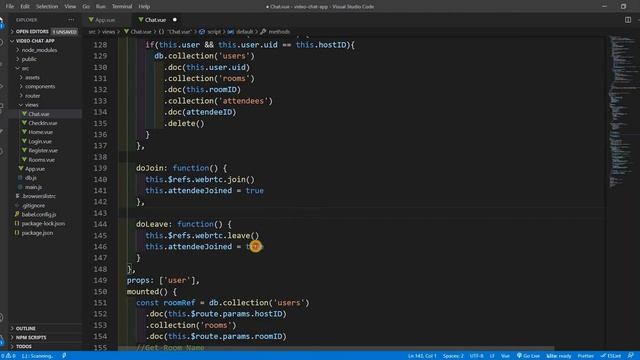
Task: Click the split editor right icon
Action: [x=628, y=20]
